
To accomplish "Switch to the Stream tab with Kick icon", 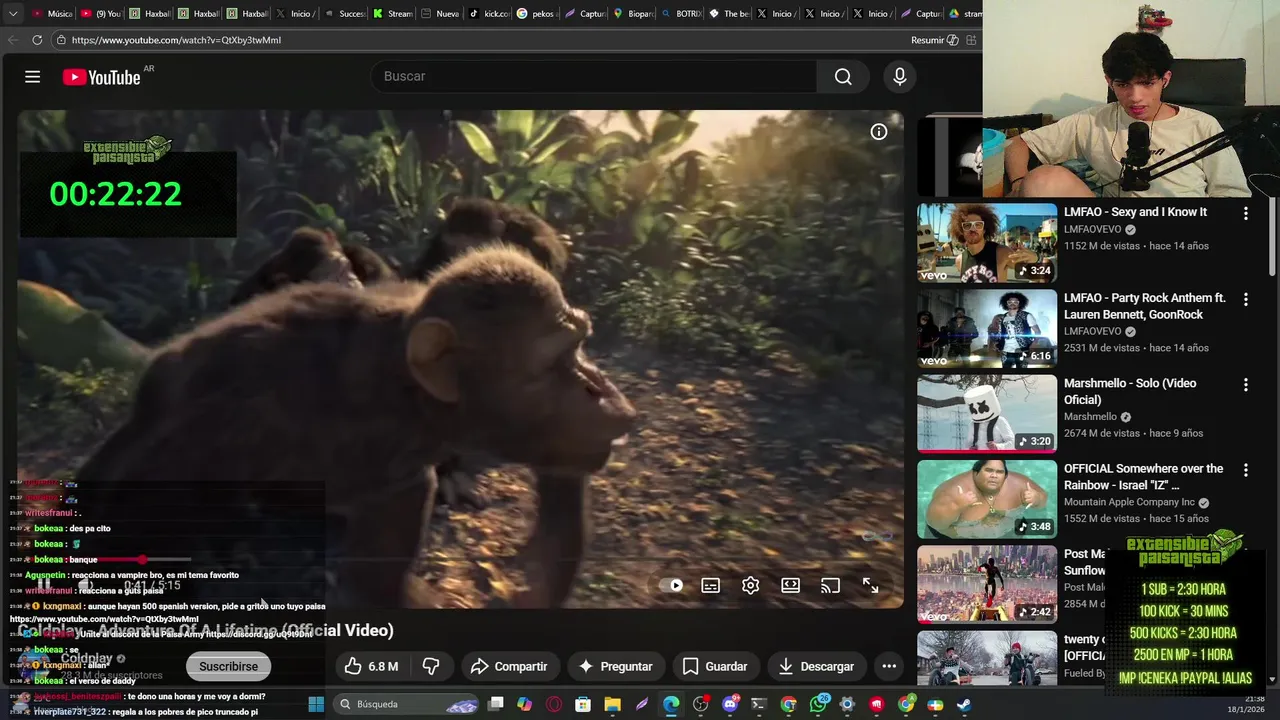I will click(392, 14).
